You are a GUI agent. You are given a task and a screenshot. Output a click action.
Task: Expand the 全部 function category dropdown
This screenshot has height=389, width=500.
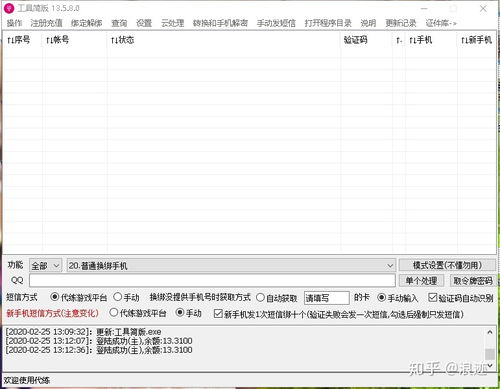[x=45, y=266]
